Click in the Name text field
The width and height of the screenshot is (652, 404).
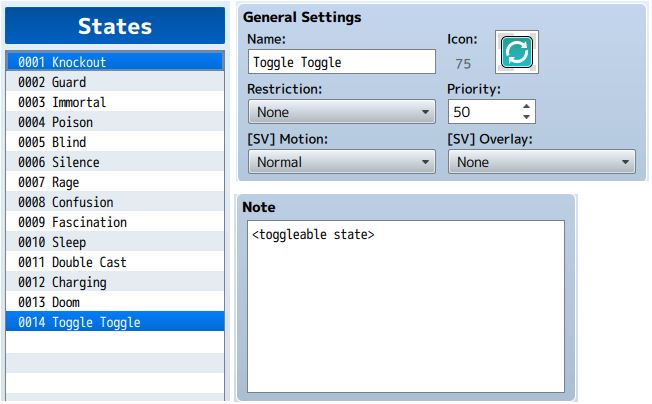pos(342,62)
